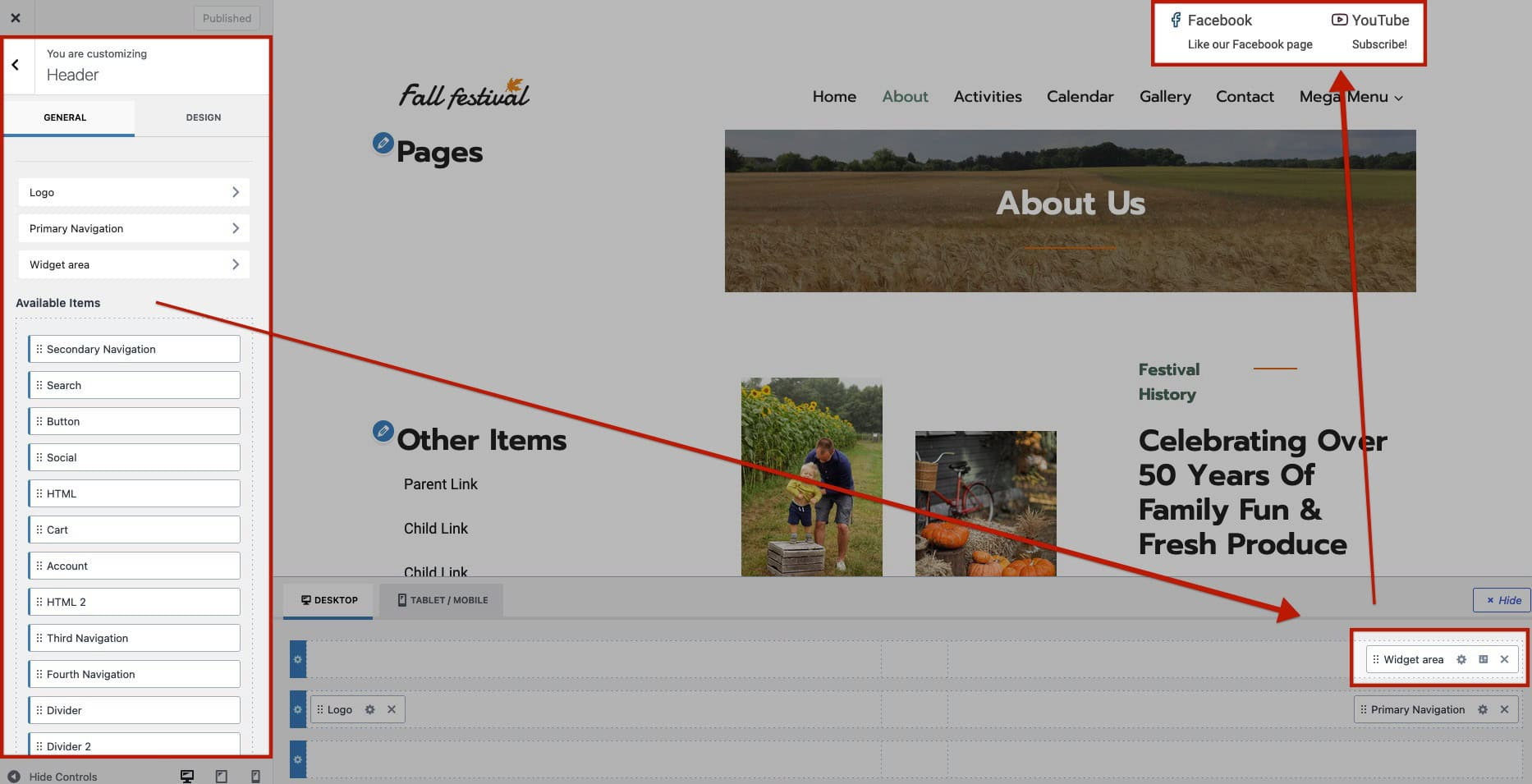
Task: Click the Parent Link text under Other Items
Action: pyautogui.click(x=440, y=484)
